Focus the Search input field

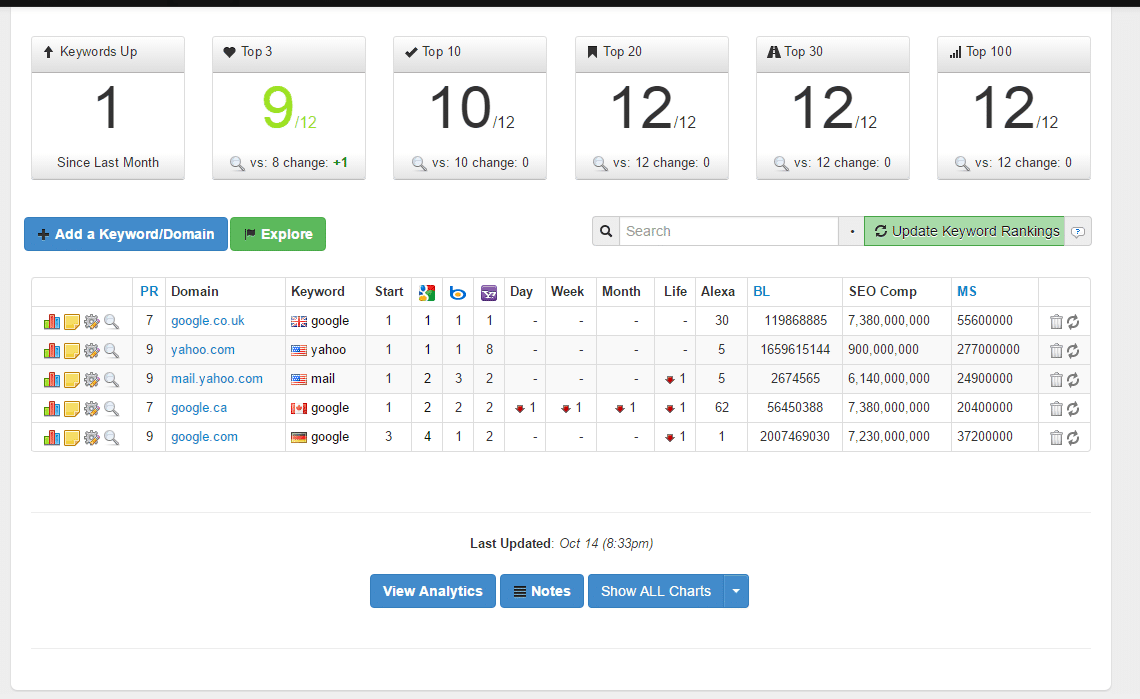(728, 231)
